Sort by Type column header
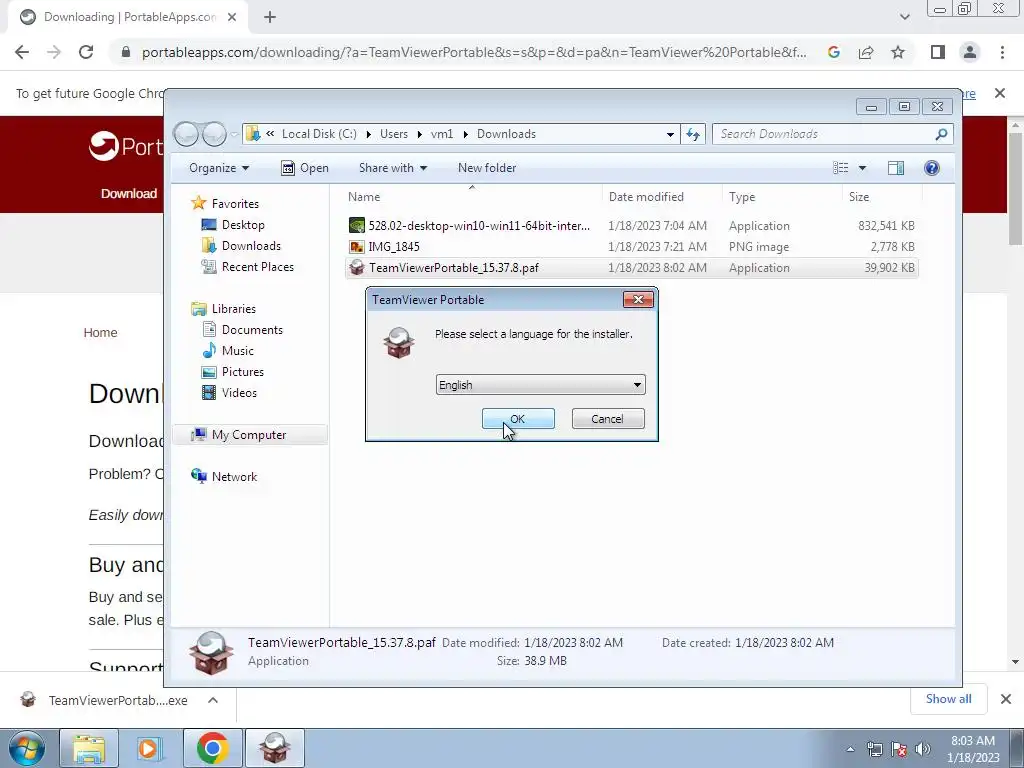The image size is (1024, 768). [x=742, y=197]
